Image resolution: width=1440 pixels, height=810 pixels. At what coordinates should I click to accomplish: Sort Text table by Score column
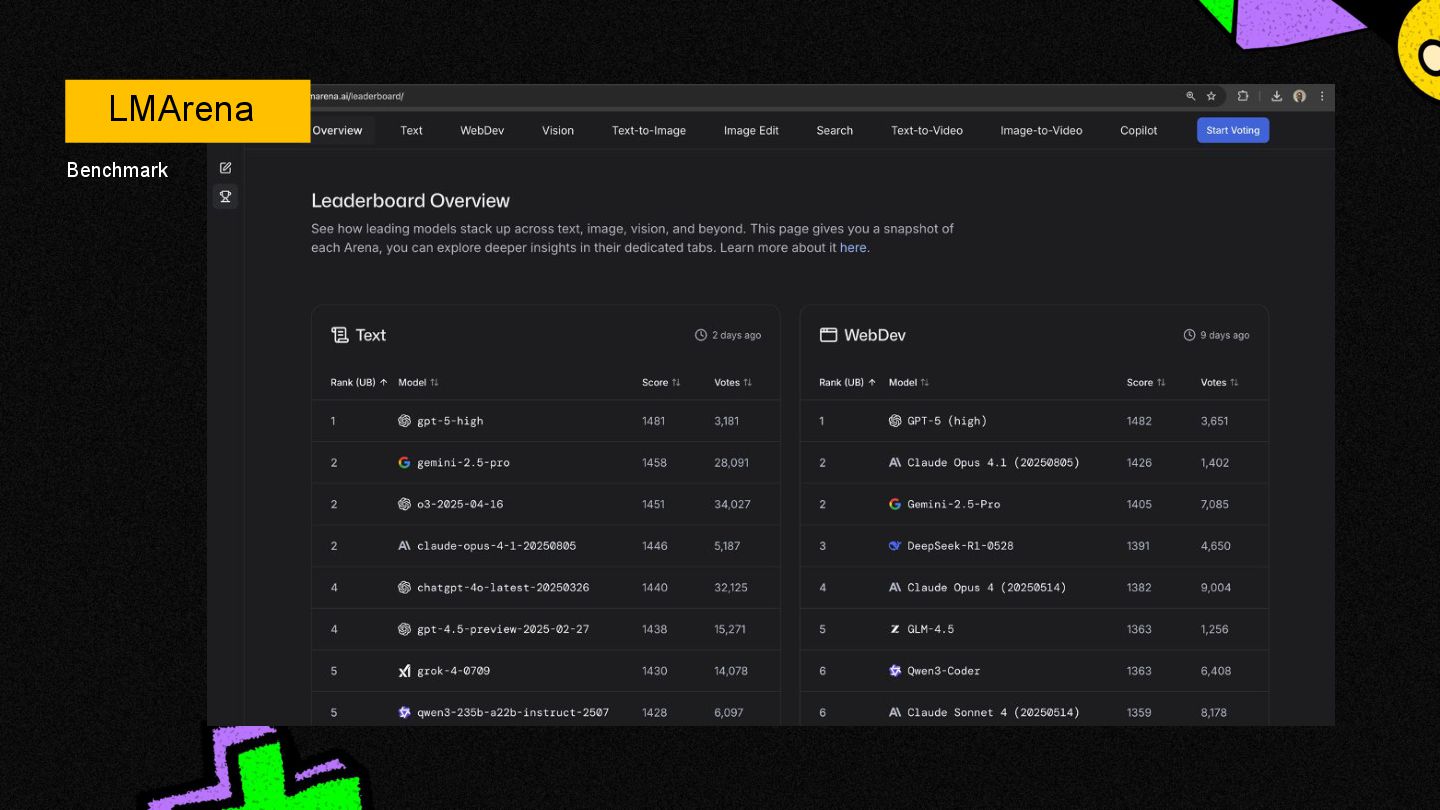(661, 382)
